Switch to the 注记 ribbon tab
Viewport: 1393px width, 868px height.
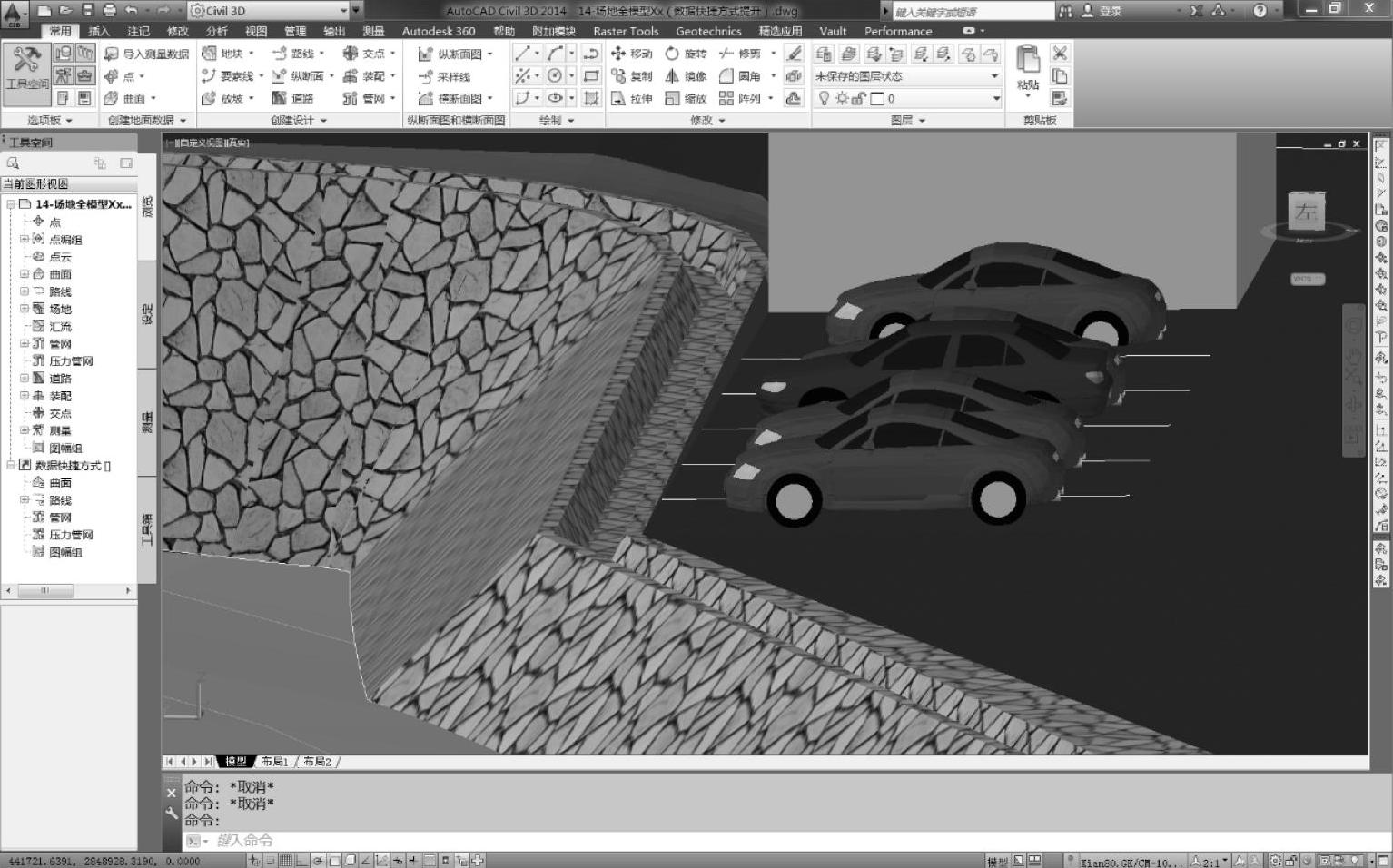click(138, 31)
